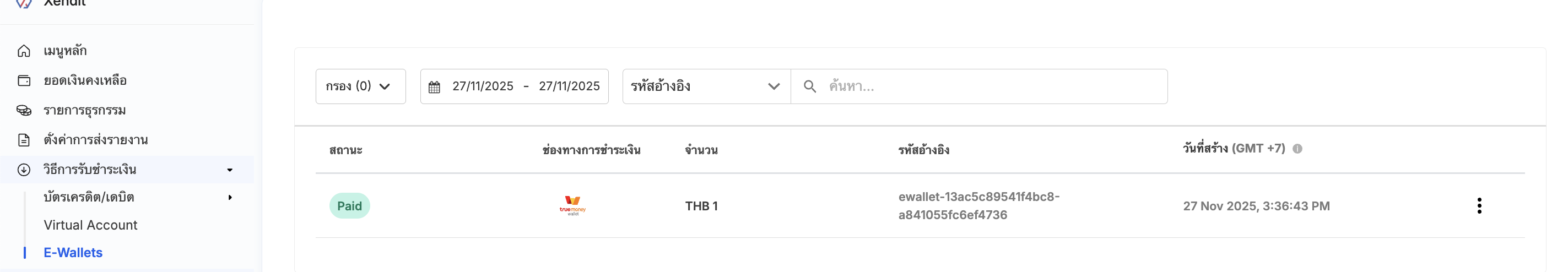This screenshot has width=1568, height=272.
Task: Open three-dot menu for the transaction row
Action: [x=1479, y=206]
